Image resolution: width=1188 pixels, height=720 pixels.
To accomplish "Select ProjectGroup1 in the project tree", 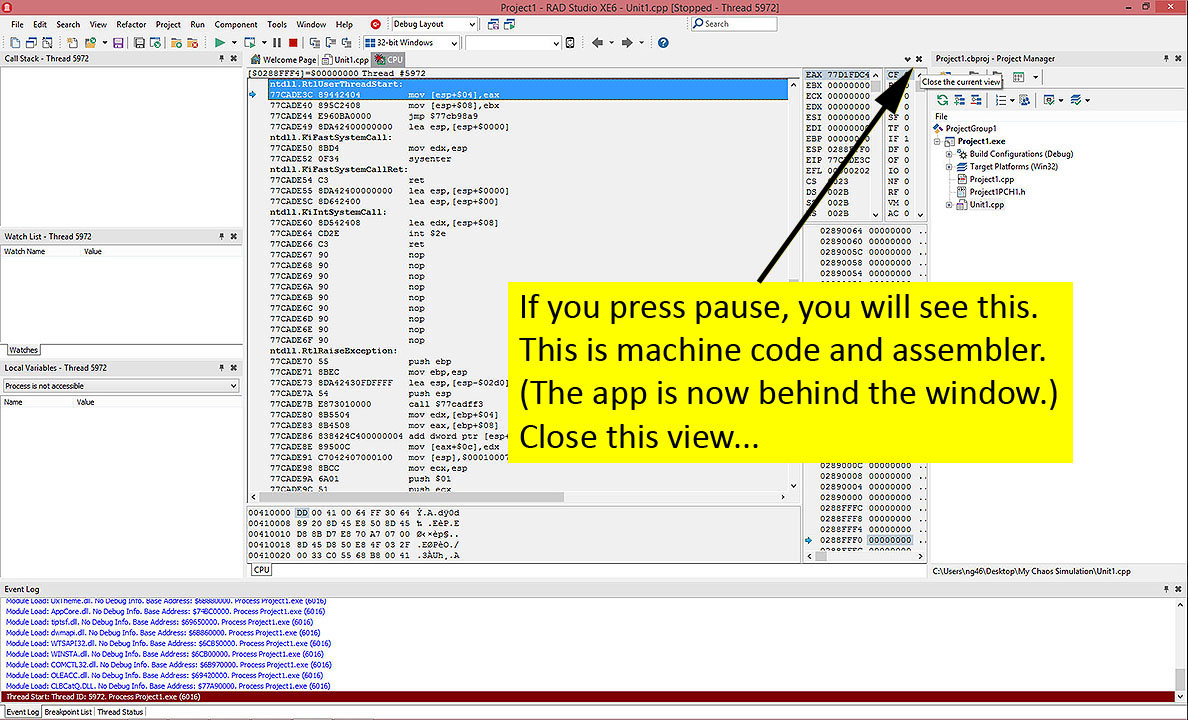I will pos(971,129).
